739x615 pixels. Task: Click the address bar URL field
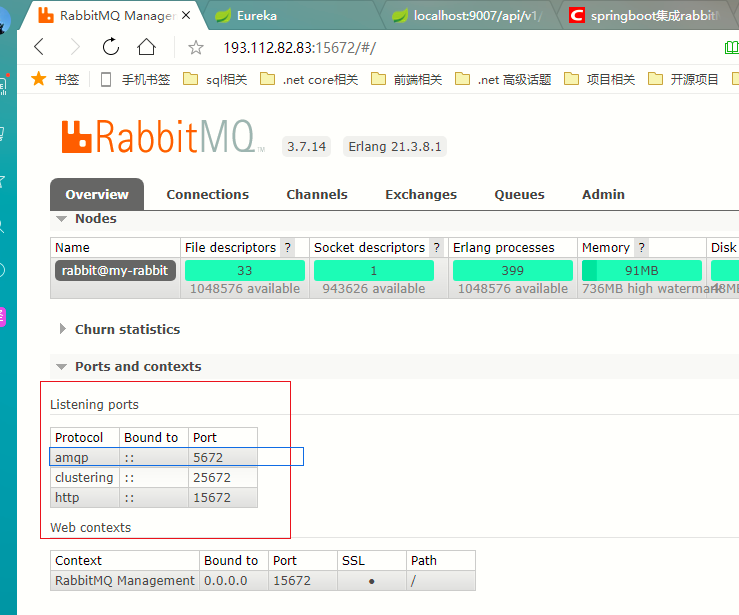299,48
